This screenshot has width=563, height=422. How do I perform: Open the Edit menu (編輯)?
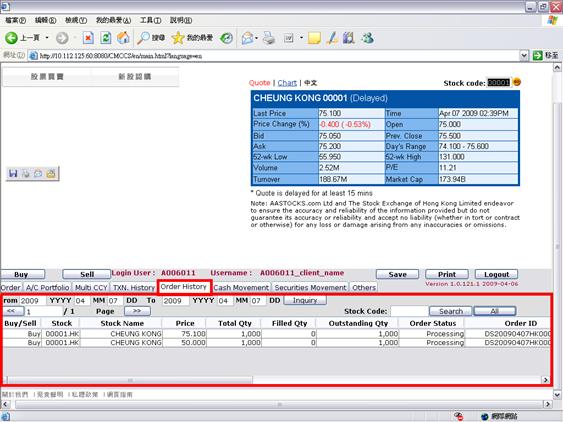point(45,20)
